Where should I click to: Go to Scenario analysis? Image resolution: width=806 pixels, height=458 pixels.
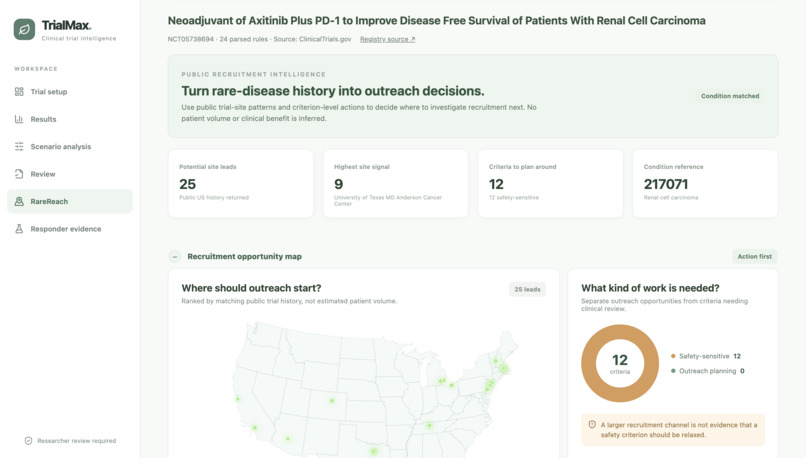click(x=70, y=146)
